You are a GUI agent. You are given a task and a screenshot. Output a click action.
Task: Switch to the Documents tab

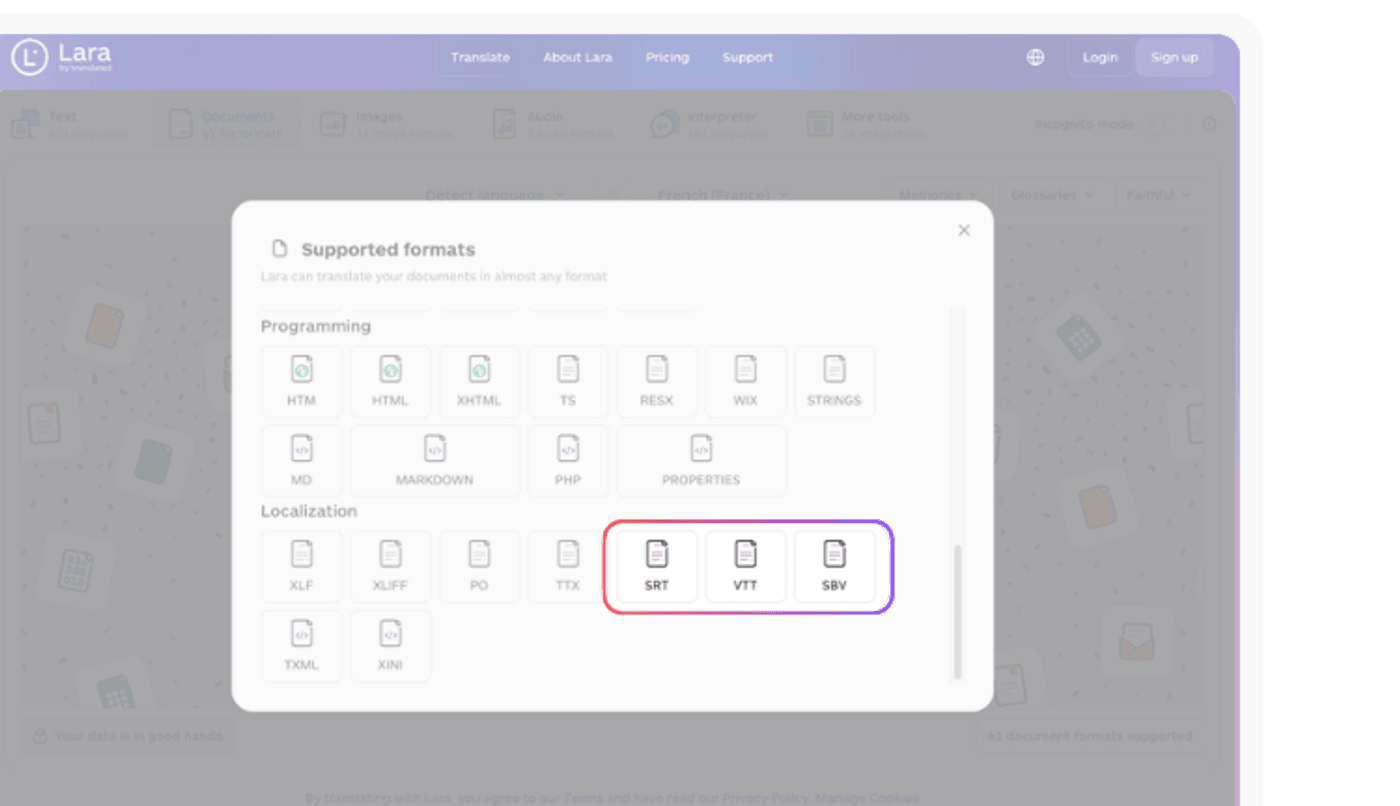(225, 125)
